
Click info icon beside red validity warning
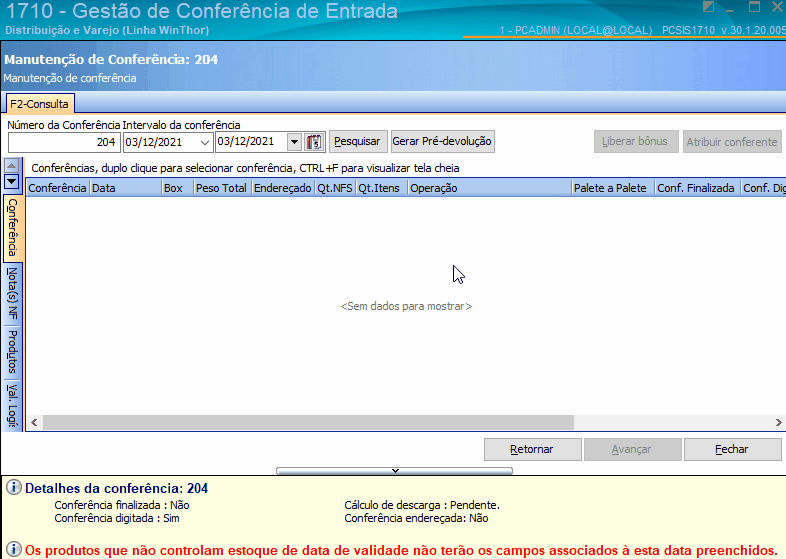click(x=14, y=549)
